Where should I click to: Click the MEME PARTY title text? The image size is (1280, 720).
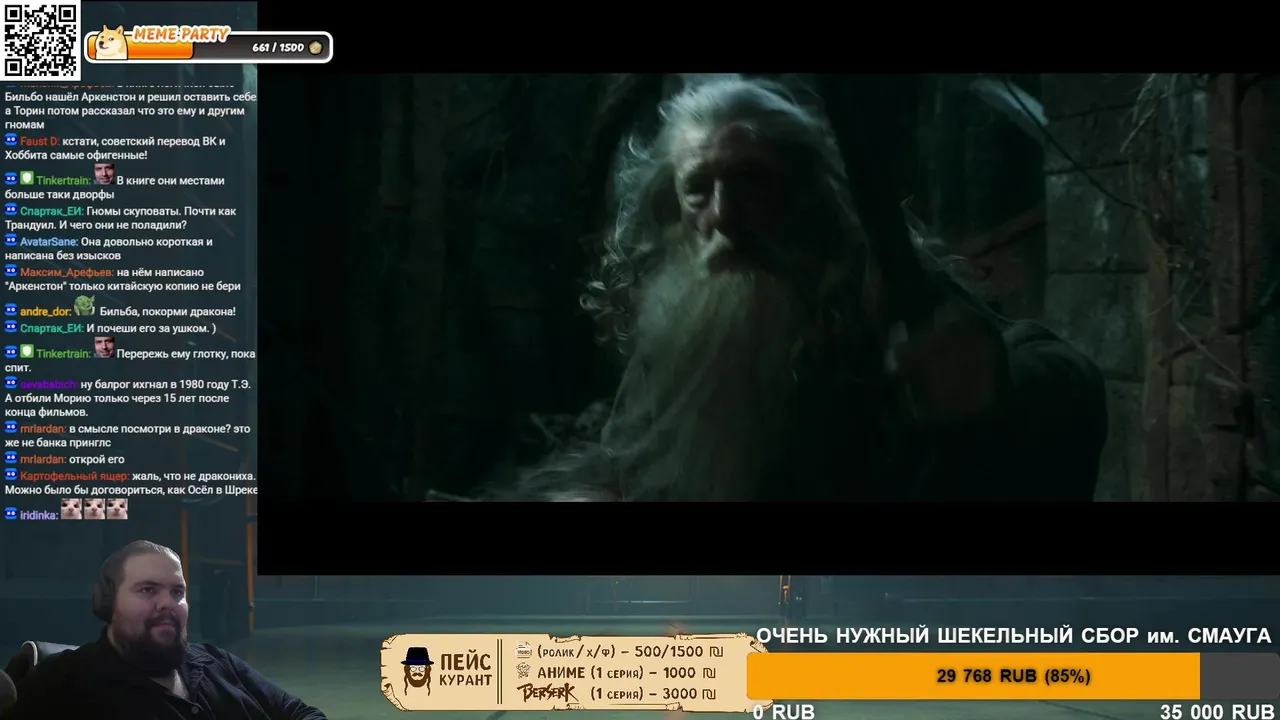pyautogui.click(x=180, y=34)
